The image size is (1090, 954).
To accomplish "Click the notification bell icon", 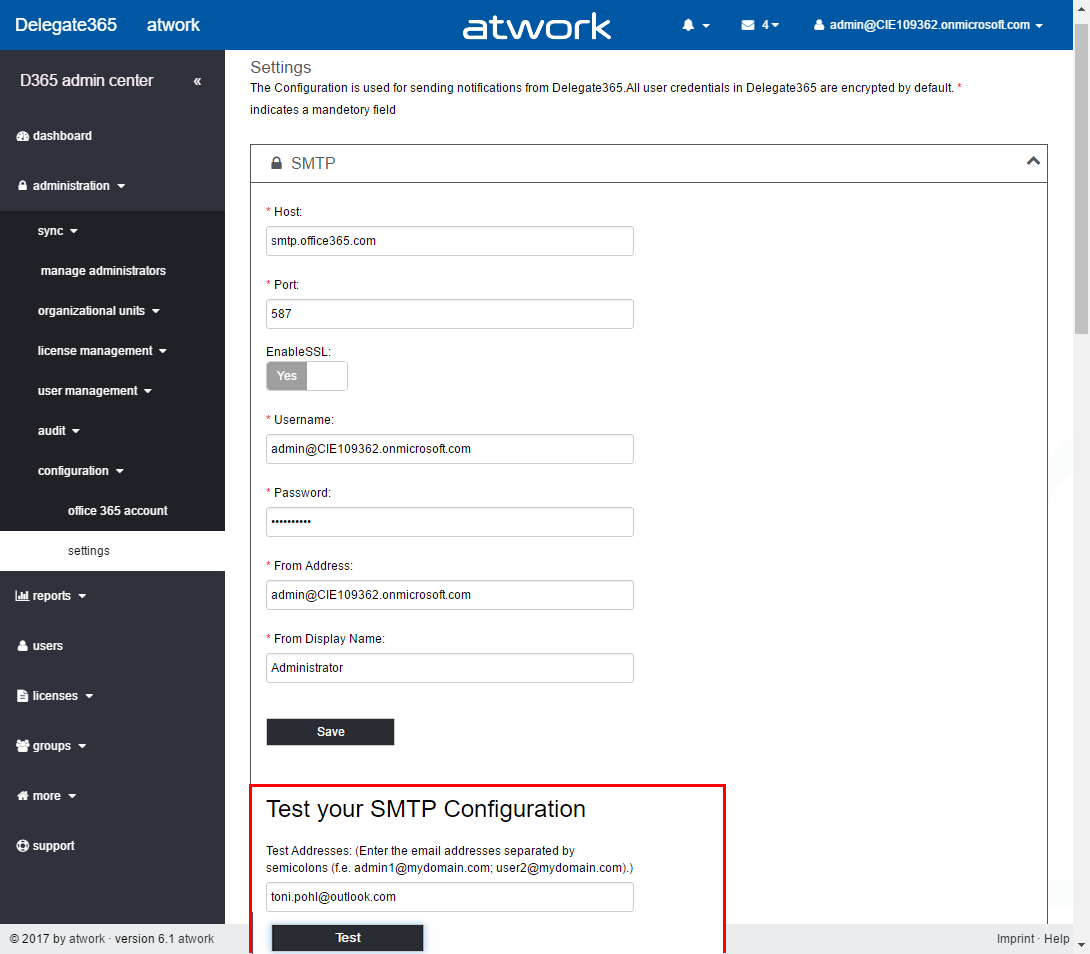I will tap(688, 25).
